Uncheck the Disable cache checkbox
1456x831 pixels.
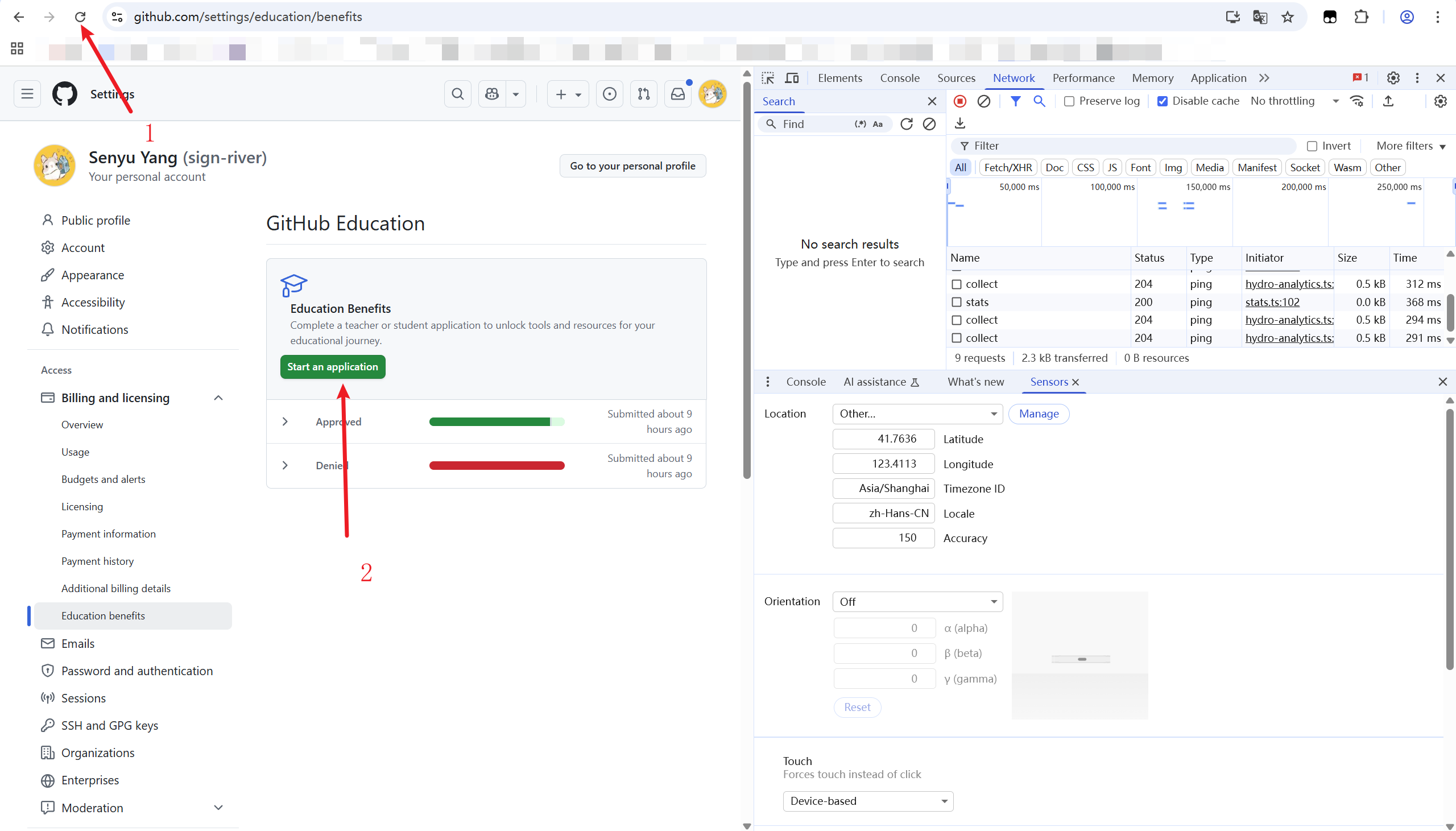click(1162, 101)
